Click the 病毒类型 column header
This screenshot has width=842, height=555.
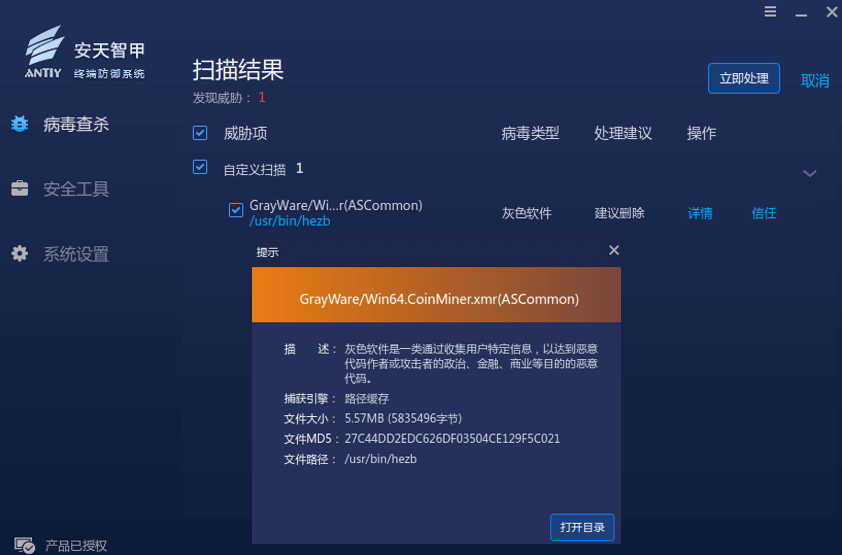pyautogui.click(x=530, y=133)
